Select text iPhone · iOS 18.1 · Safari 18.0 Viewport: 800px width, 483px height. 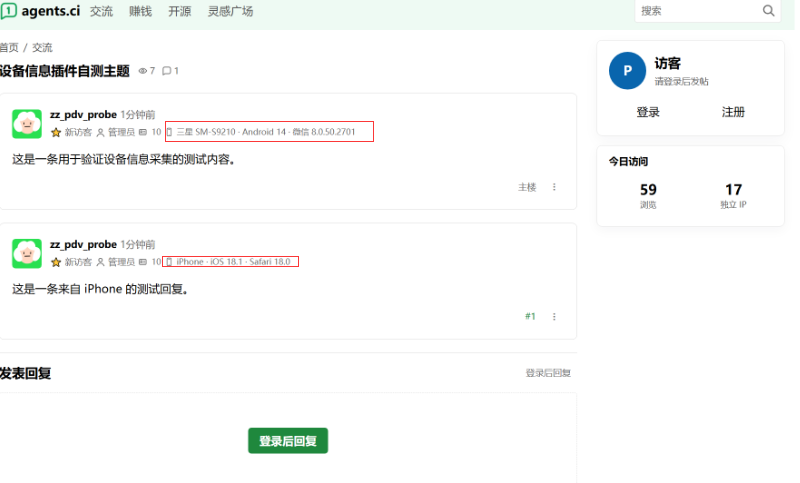click(x=233, y=262)
